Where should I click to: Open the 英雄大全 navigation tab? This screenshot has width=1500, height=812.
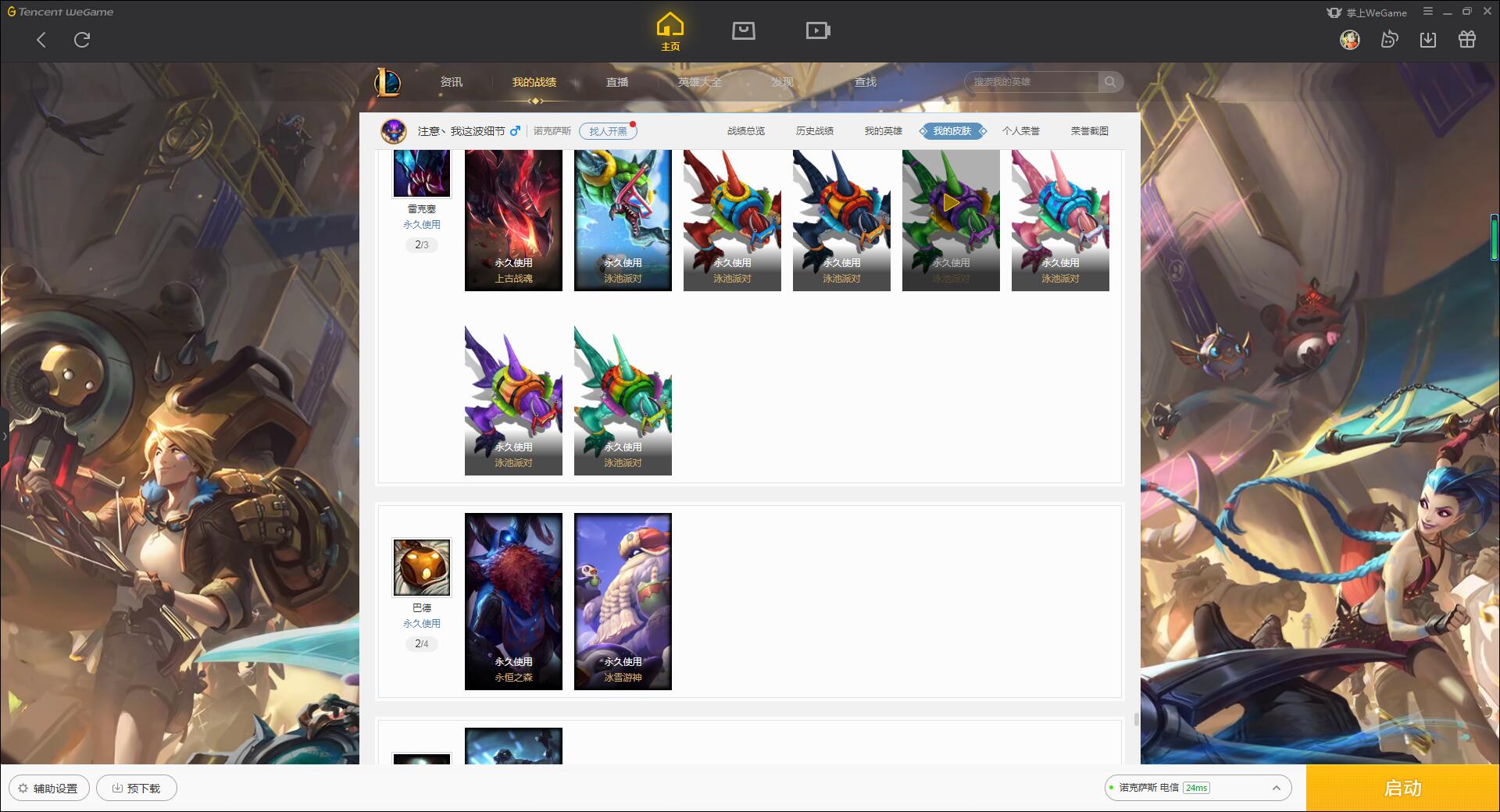pyautogui.click(x=700, y=82)
